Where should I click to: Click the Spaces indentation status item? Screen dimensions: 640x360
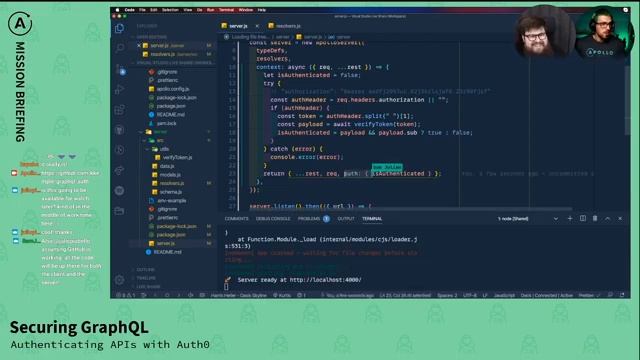tap(447, 295)
